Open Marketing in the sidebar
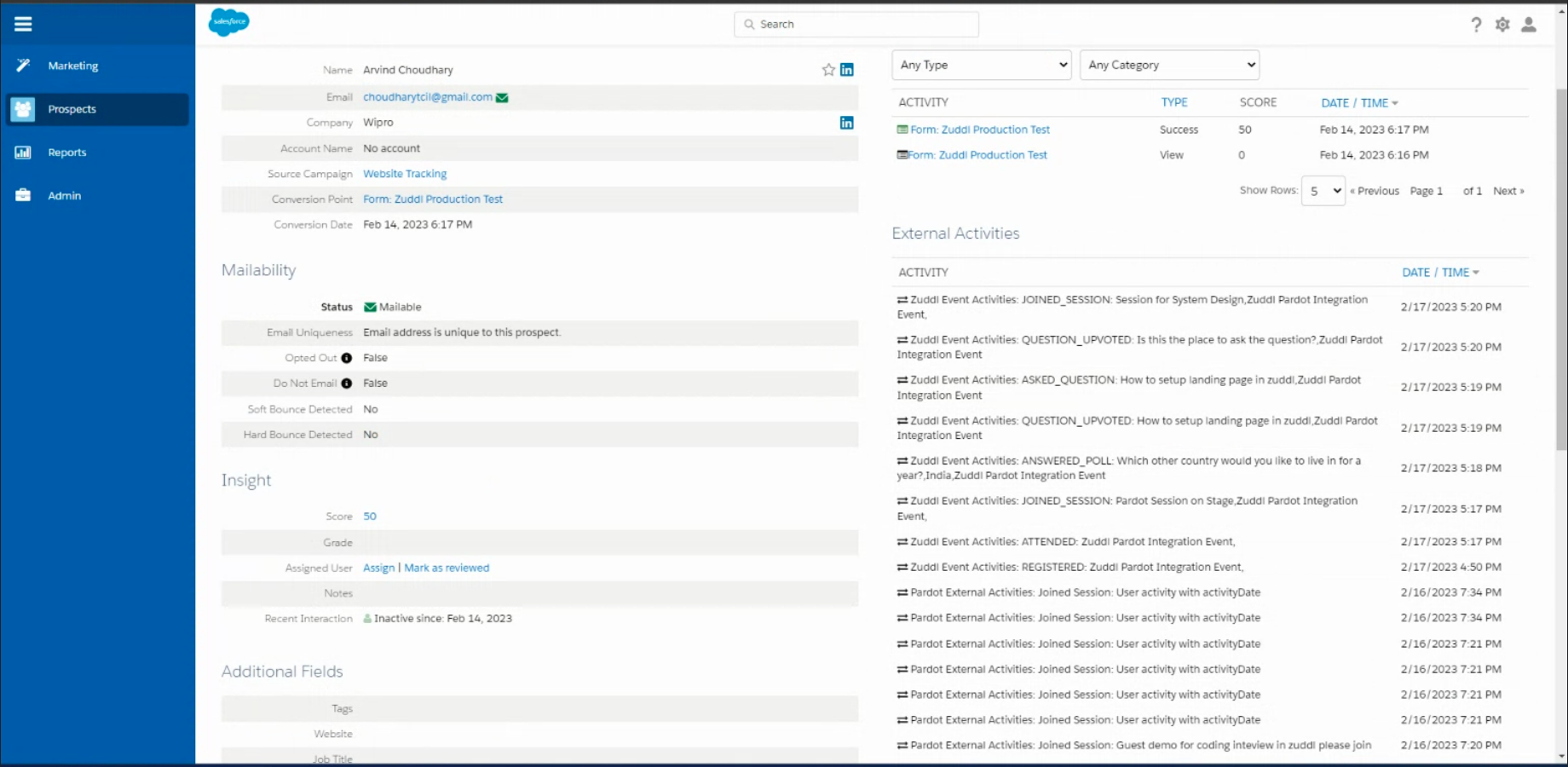 tap(72, 66)
